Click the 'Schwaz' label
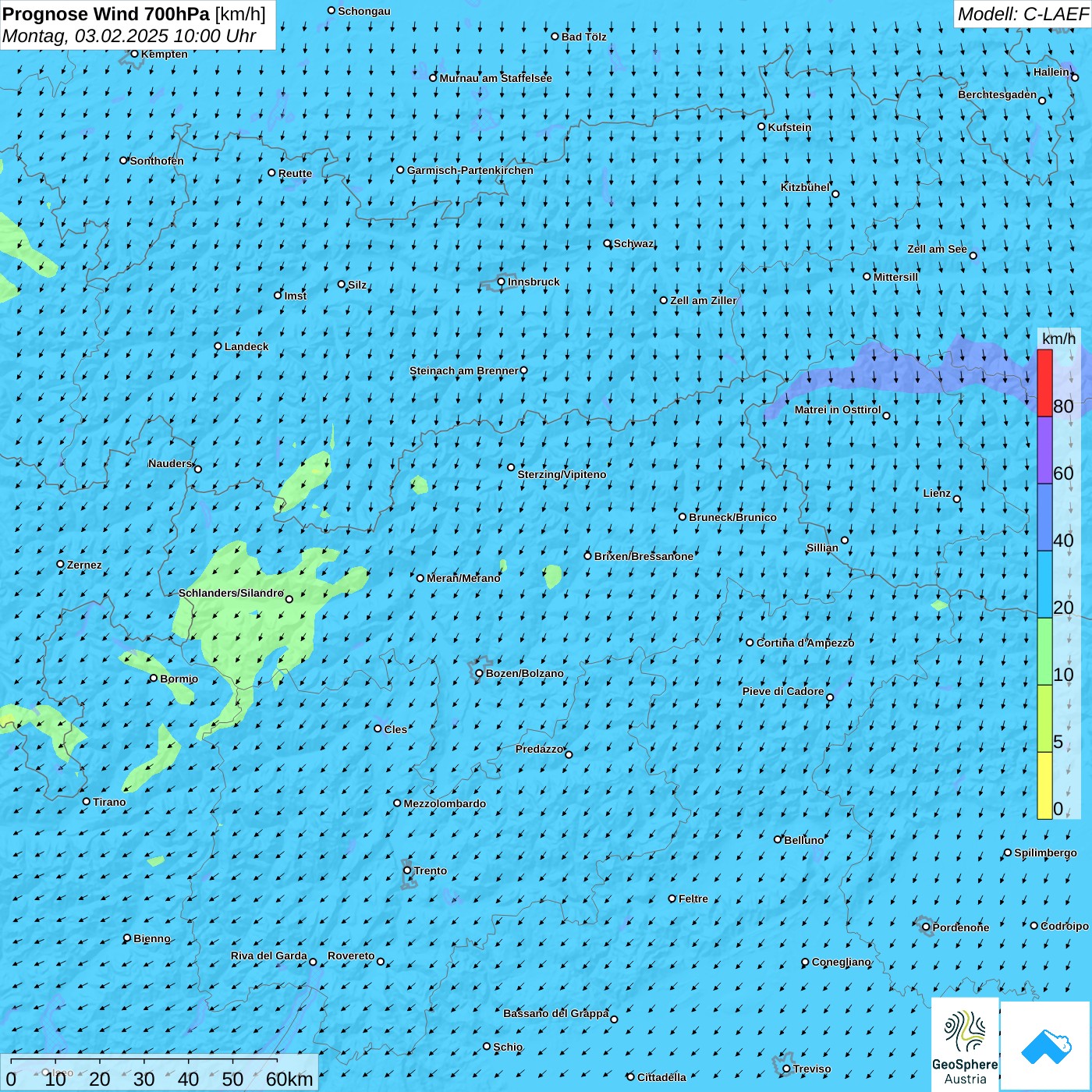This screenshot has height=1092, width=1092. pyautogui.click(x=633, y=243)
